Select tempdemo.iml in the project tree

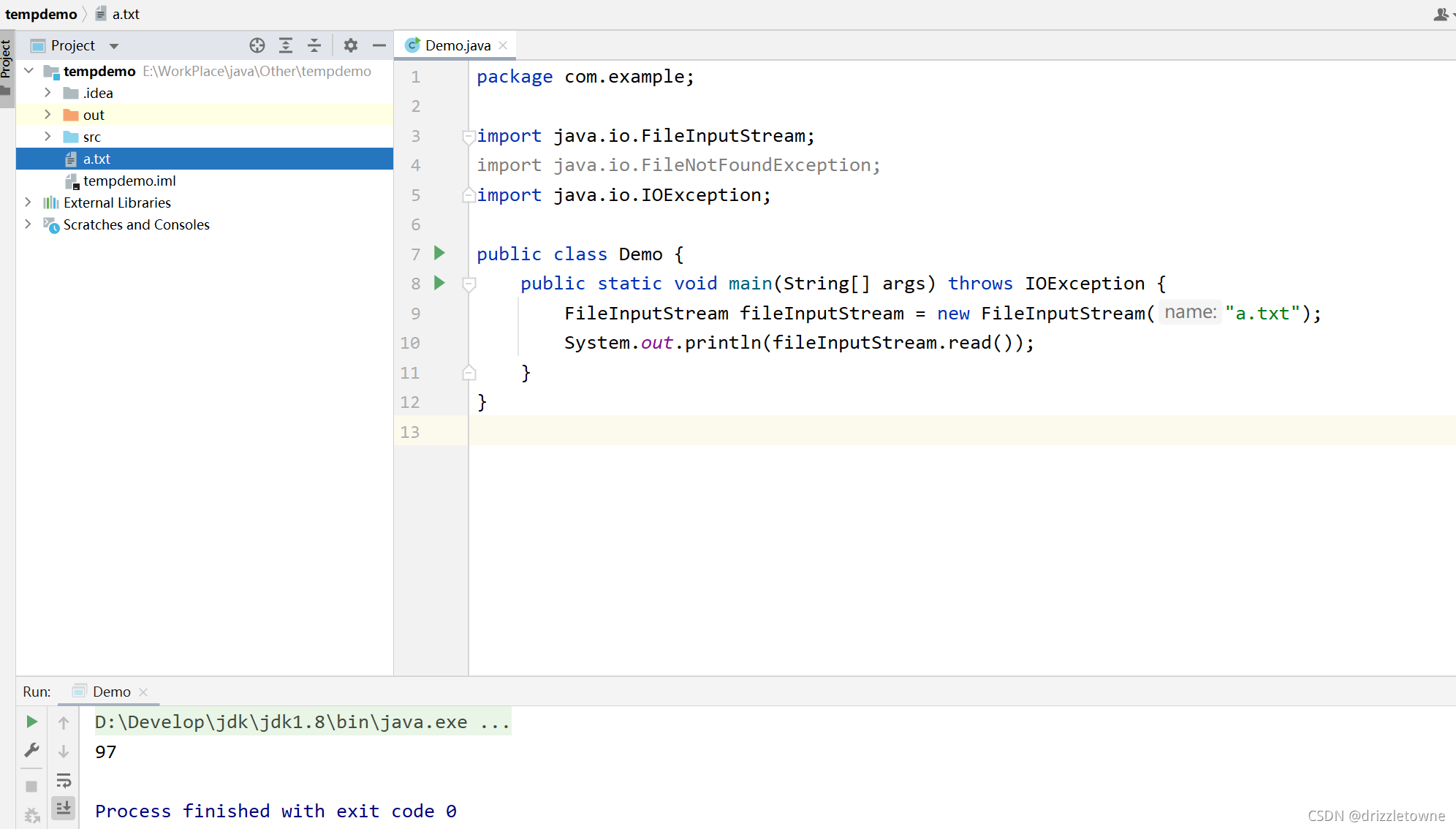[129, 181]
